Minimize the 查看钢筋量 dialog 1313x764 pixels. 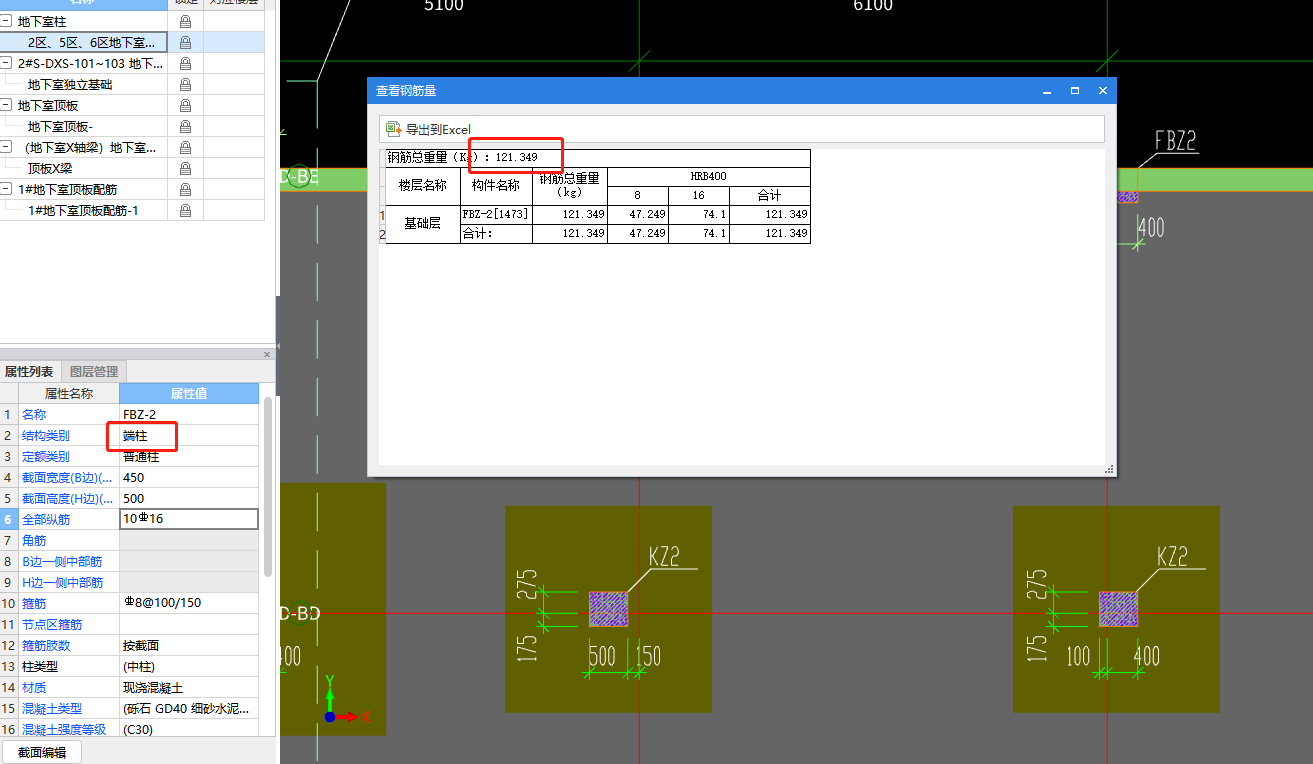[x=1047, y=91]
